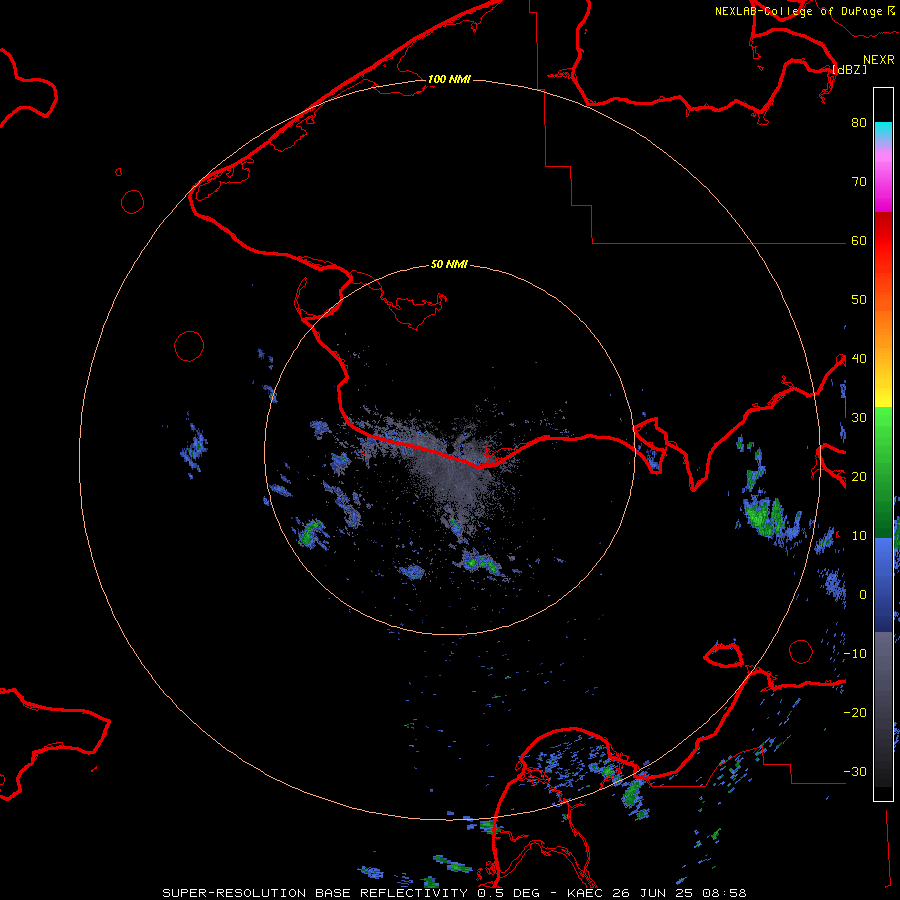
Task: Click the 100 NMI range ring label
Action: click(449, 79)
